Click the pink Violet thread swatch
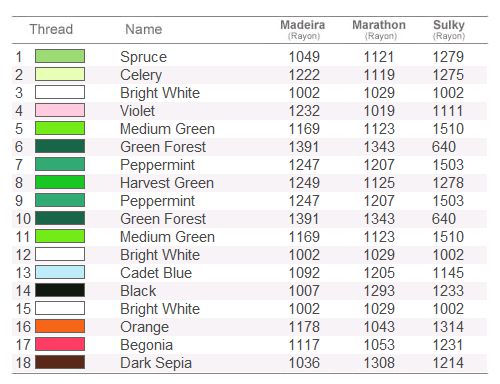 click(x=60, y=110)
